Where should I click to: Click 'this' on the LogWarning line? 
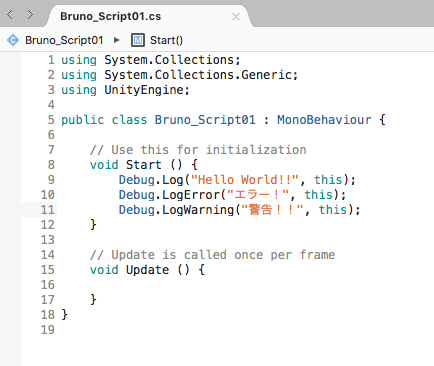[x=333, y=210]
